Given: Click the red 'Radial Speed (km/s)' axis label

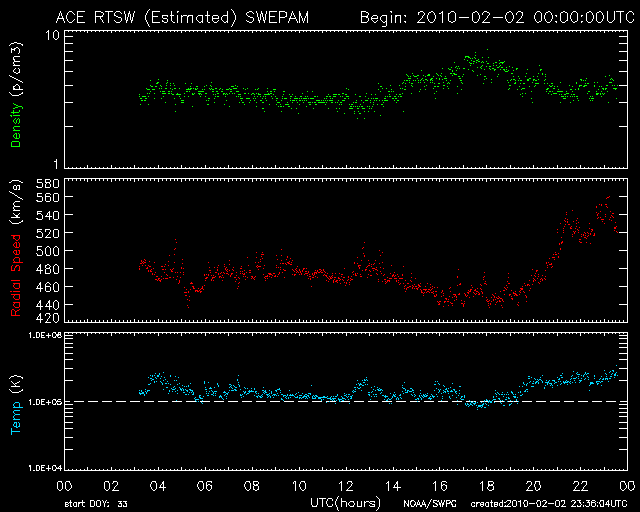Looking at the screenshot, I should click(x=16, y=248).
